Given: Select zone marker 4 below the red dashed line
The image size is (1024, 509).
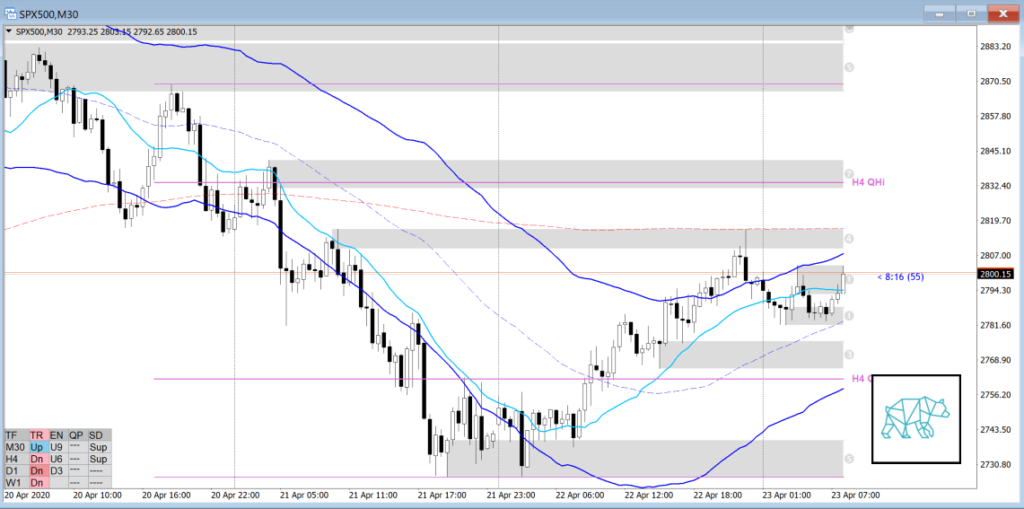Looking at the screenshot, I should [849, 239].
